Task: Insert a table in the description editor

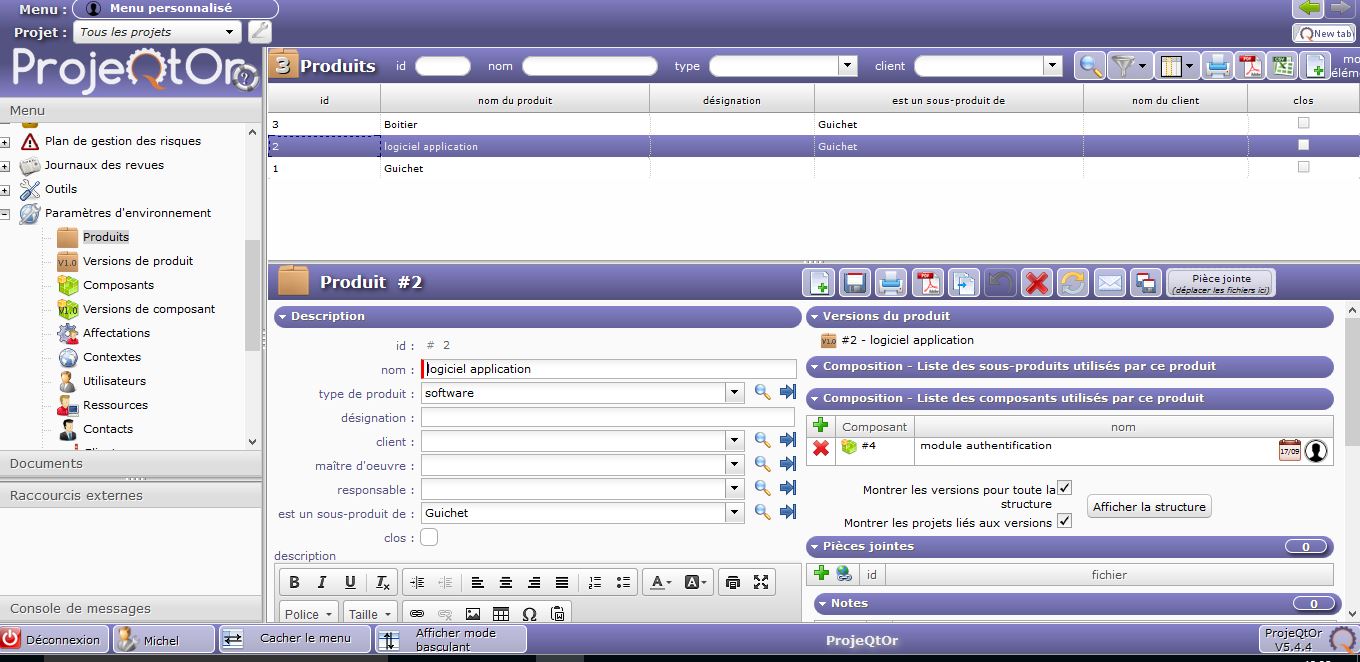Action: pyautogui.click(x=501, y=613)
